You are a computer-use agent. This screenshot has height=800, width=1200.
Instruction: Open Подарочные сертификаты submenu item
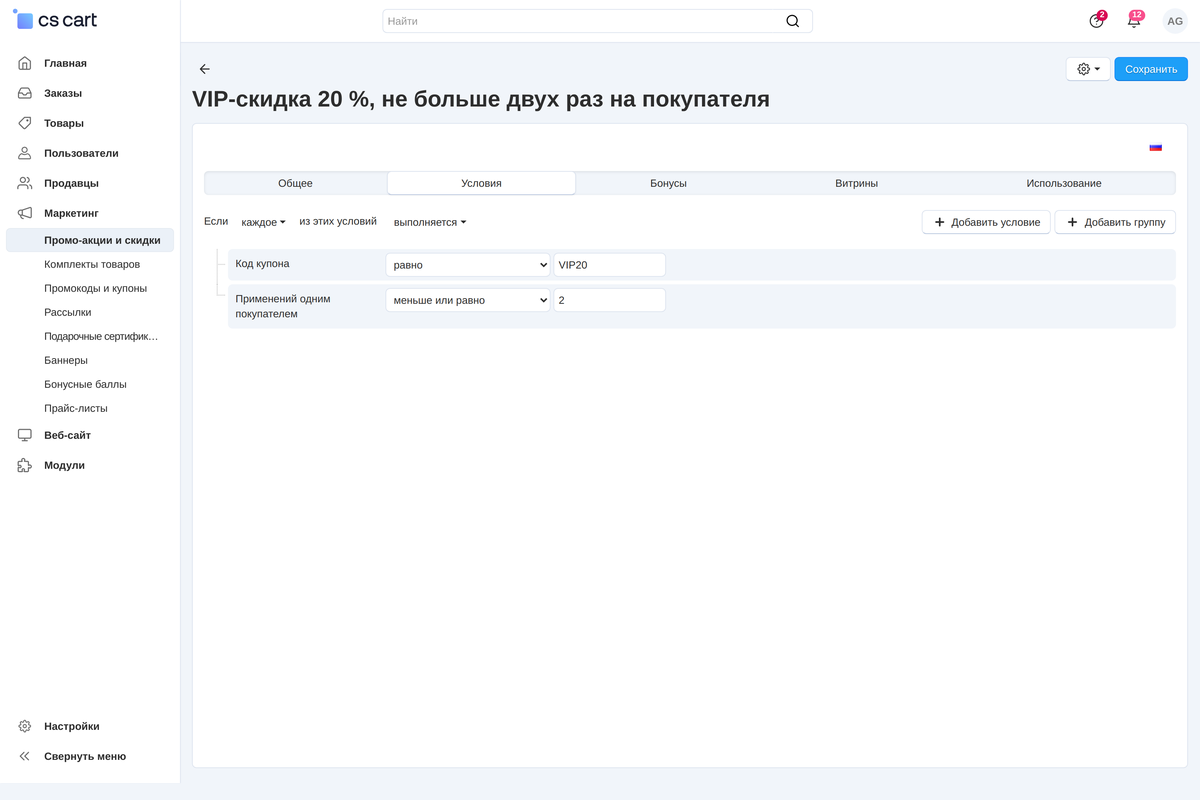pos(101,336)
